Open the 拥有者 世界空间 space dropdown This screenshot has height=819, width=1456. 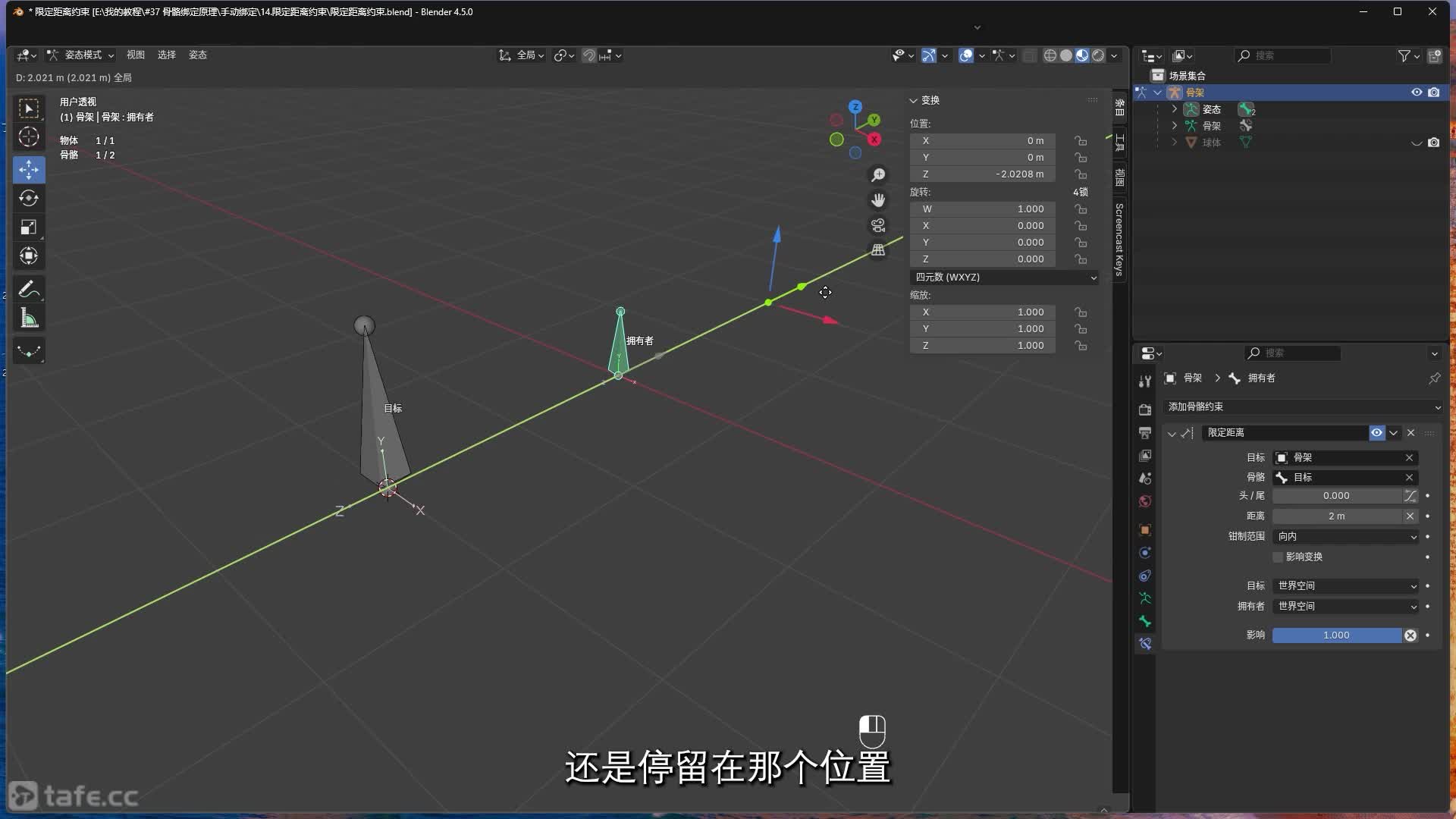(x=1346, y=607)
